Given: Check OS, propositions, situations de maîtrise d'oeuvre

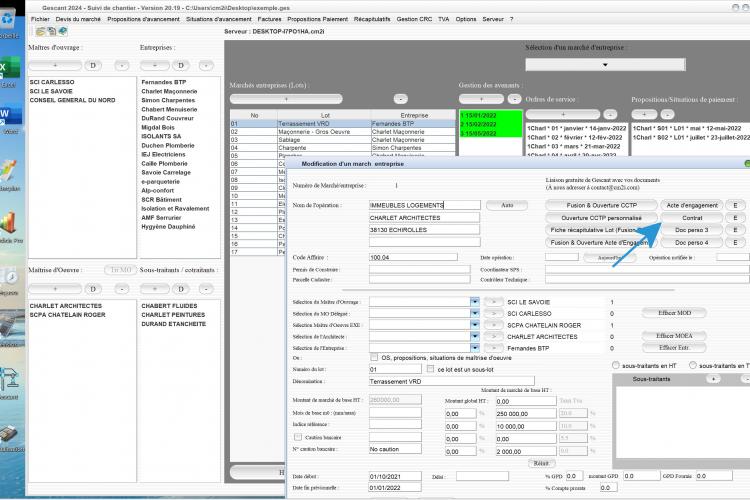Looking at the screenshot, I should coord(374,357).
